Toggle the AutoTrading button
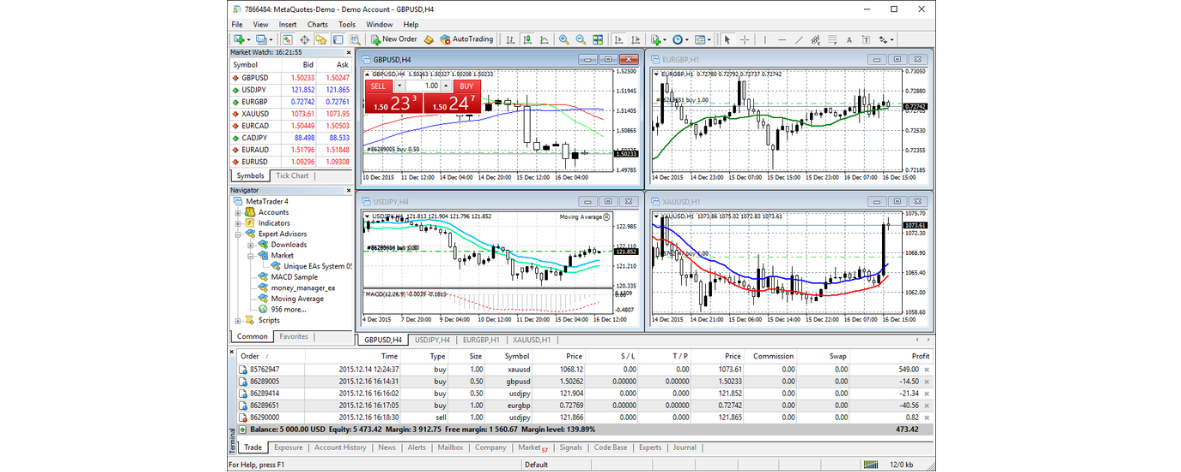The width and height of the screenshot is (1181, 472). (466, 40)
